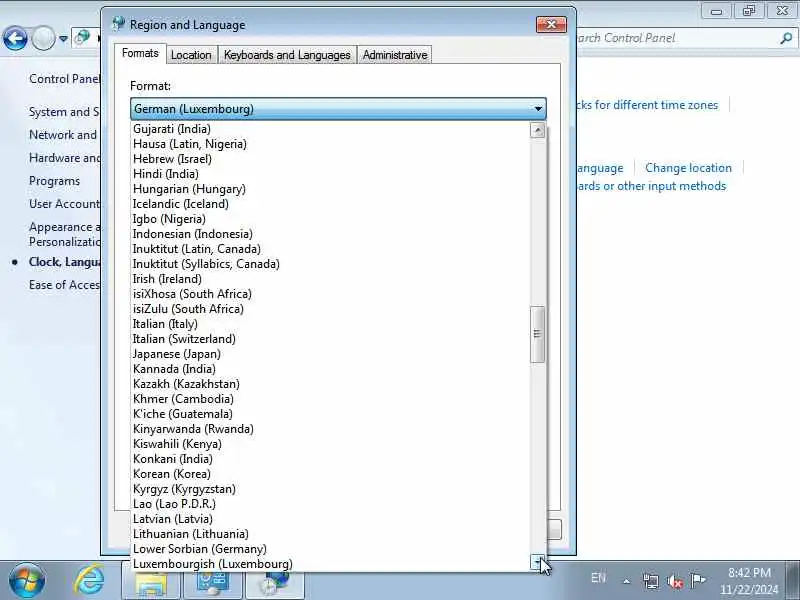The height and width of the screenshot is (600, 800).
Task: Collapse the German (Luxembourg) format dropdown
Action: 338,109
